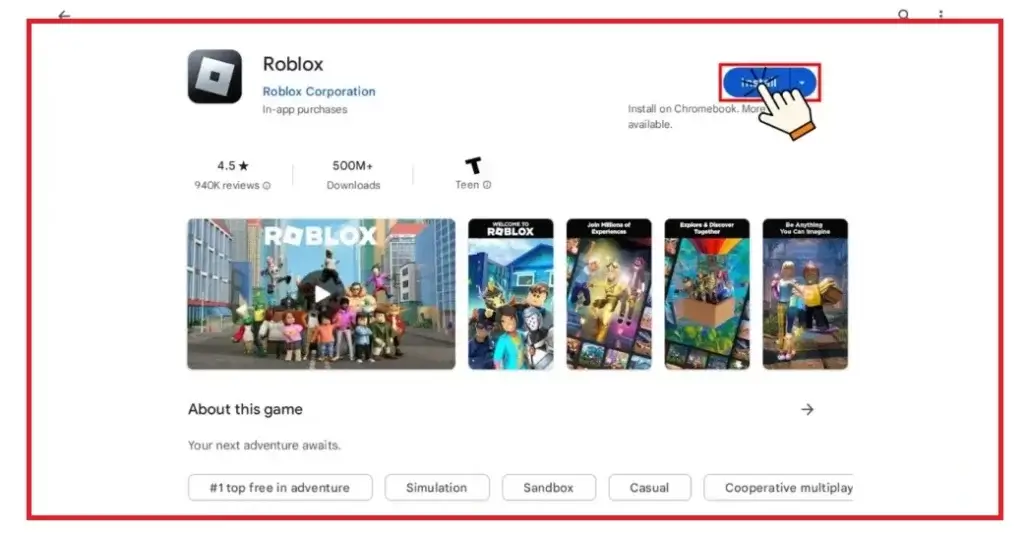Open the Welcome to Roblox screenshot
Viewport: 1024px width, 534px height.
click(511, 294)
